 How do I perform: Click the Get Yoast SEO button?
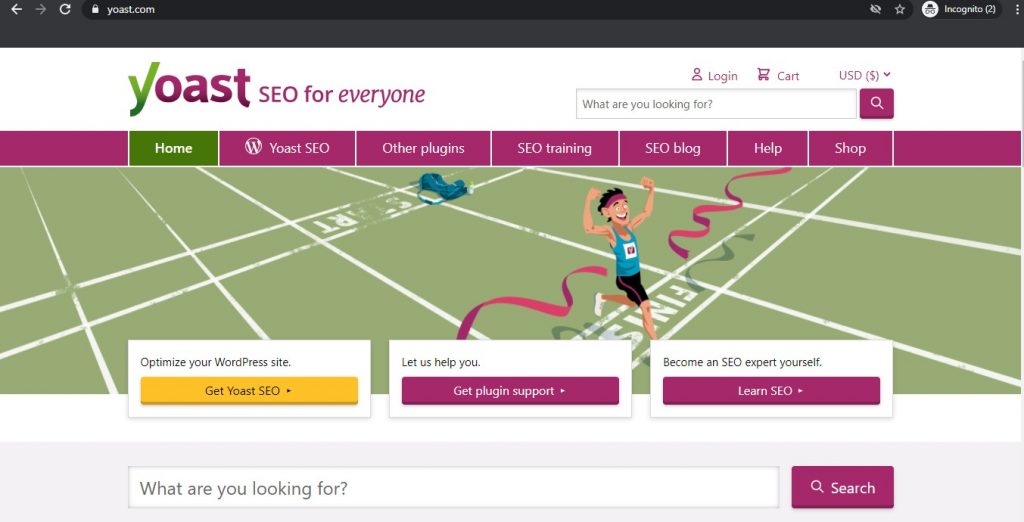point(249,391)
